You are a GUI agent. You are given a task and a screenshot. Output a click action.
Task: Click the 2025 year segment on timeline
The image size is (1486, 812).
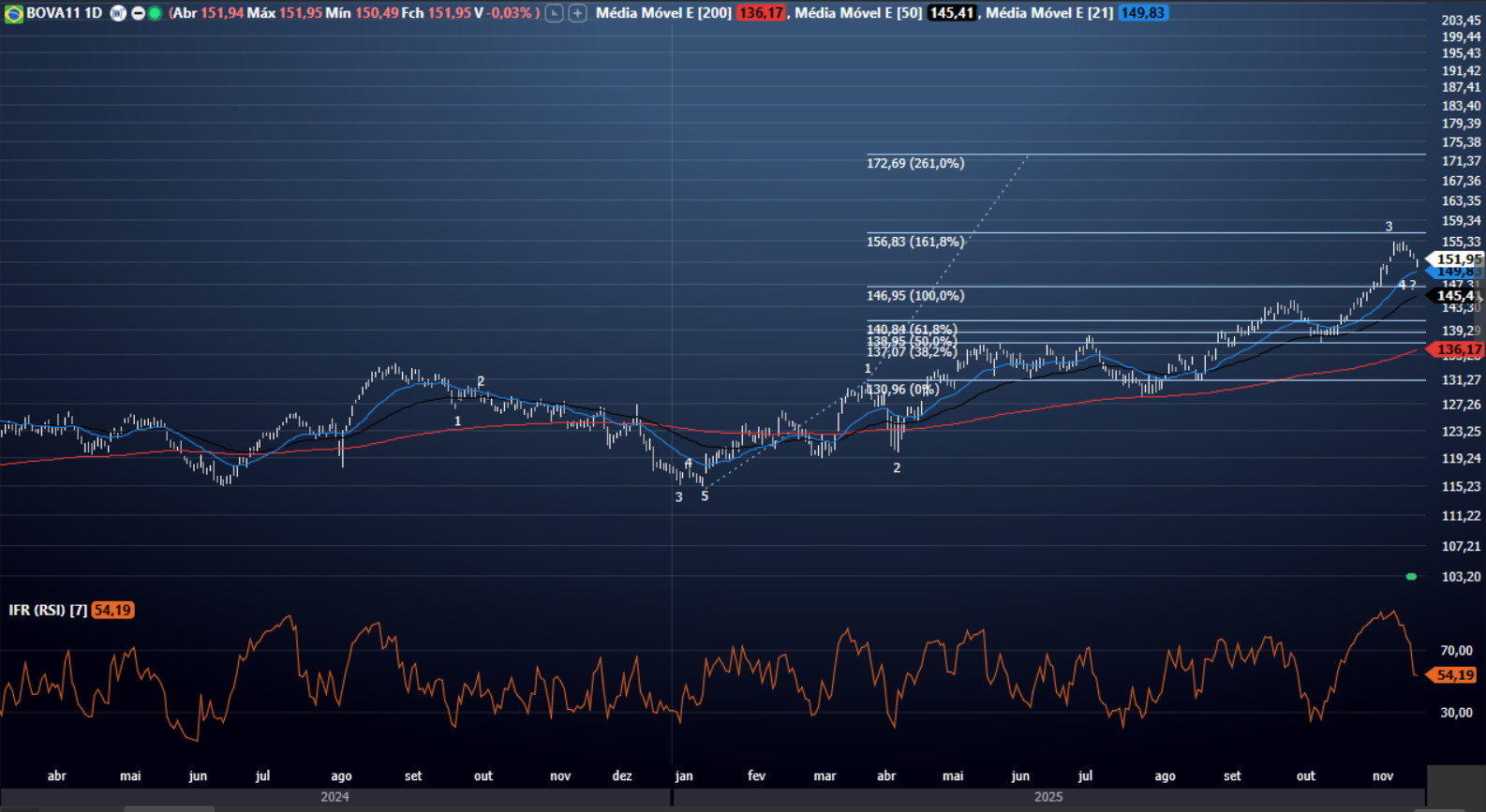click(1048, 797)
